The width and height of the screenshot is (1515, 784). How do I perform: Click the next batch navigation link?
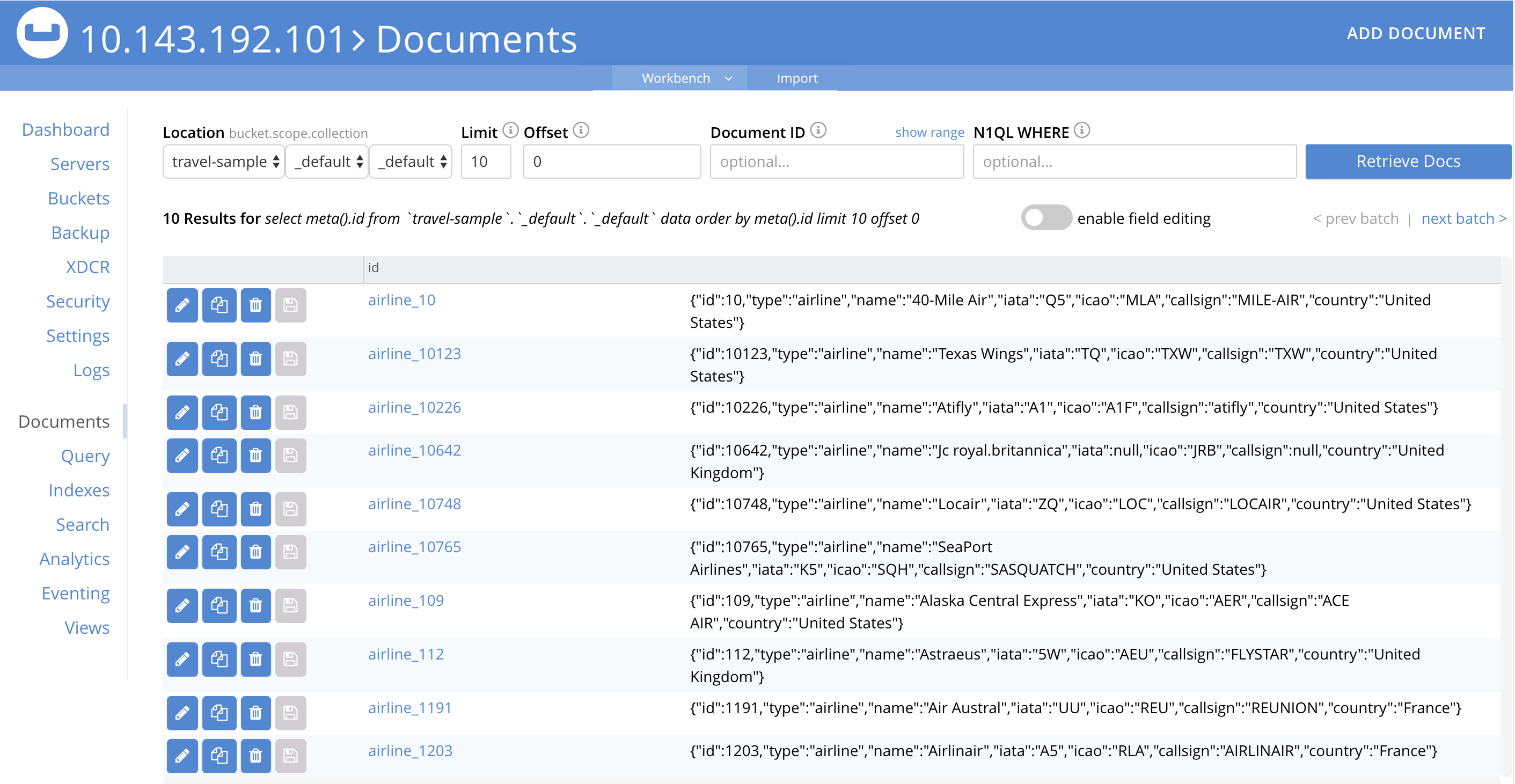(x=1463, y=219)
